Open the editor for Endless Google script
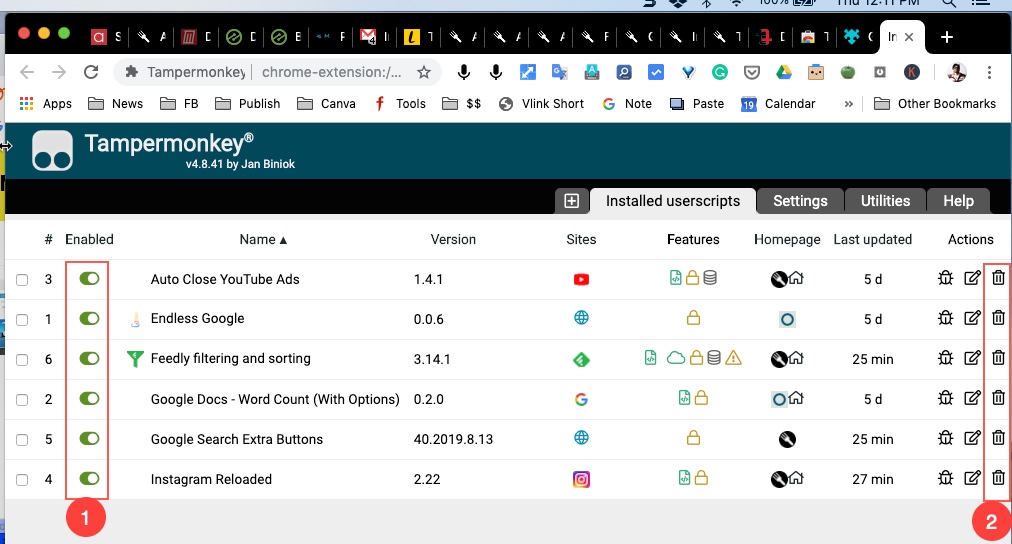The image size is (1012, 544). click(972, 318)
